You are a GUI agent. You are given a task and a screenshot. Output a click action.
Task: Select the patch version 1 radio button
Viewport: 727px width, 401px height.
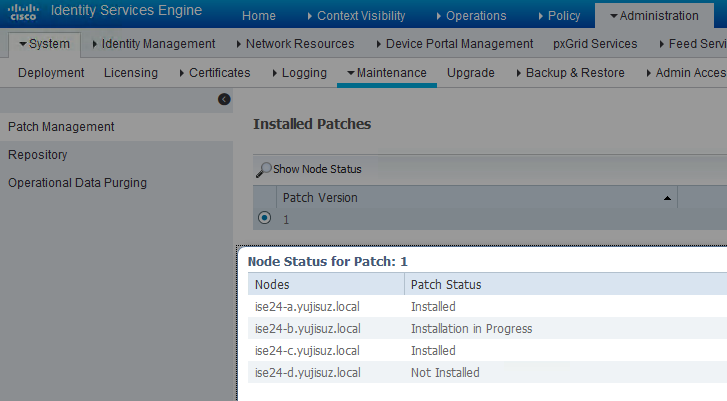tap(264, 217)
